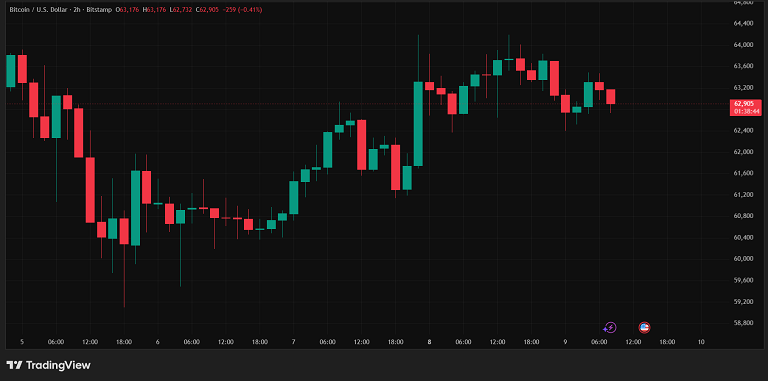Open the US flag economic event icon
This screenshot has width=768, height=381.
click(x=645, y=327)
